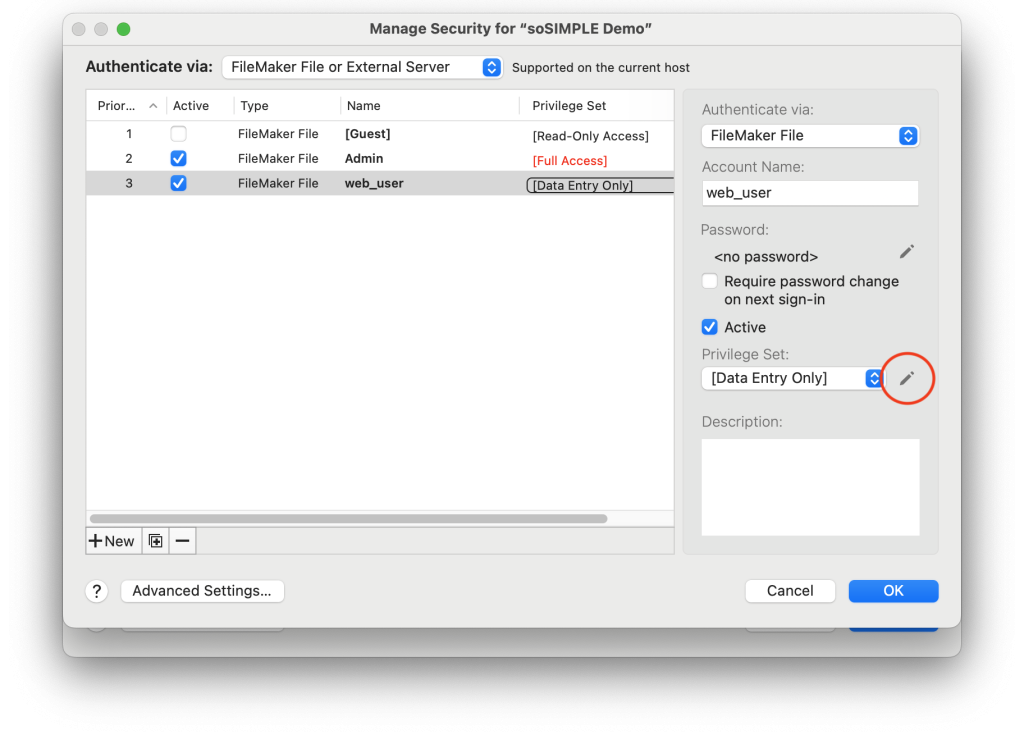
Task: Enable Require password change on next sign-in
Action: 710,282
